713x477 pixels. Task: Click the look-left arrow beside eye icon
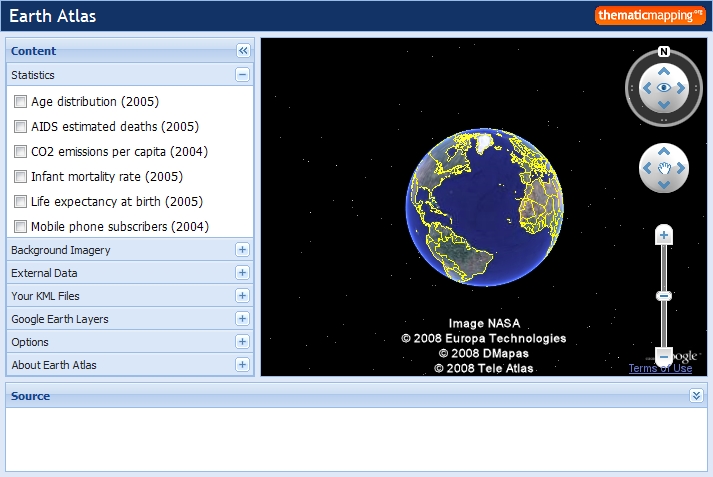click(x=647, y=88)
